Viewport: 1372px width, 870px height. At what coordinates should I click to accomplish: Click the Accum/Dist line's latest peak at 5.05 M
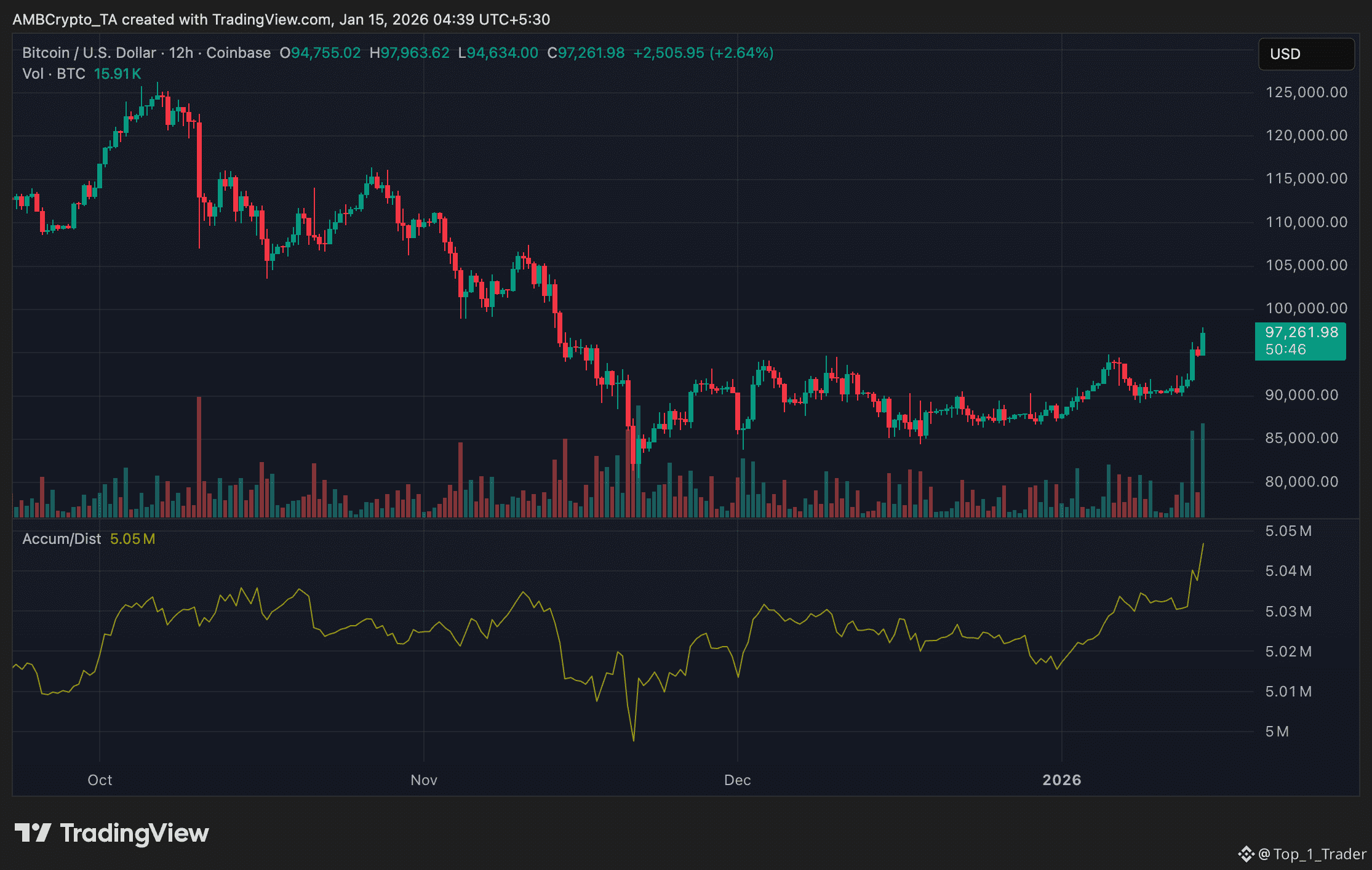click(x=1203, y=545)
